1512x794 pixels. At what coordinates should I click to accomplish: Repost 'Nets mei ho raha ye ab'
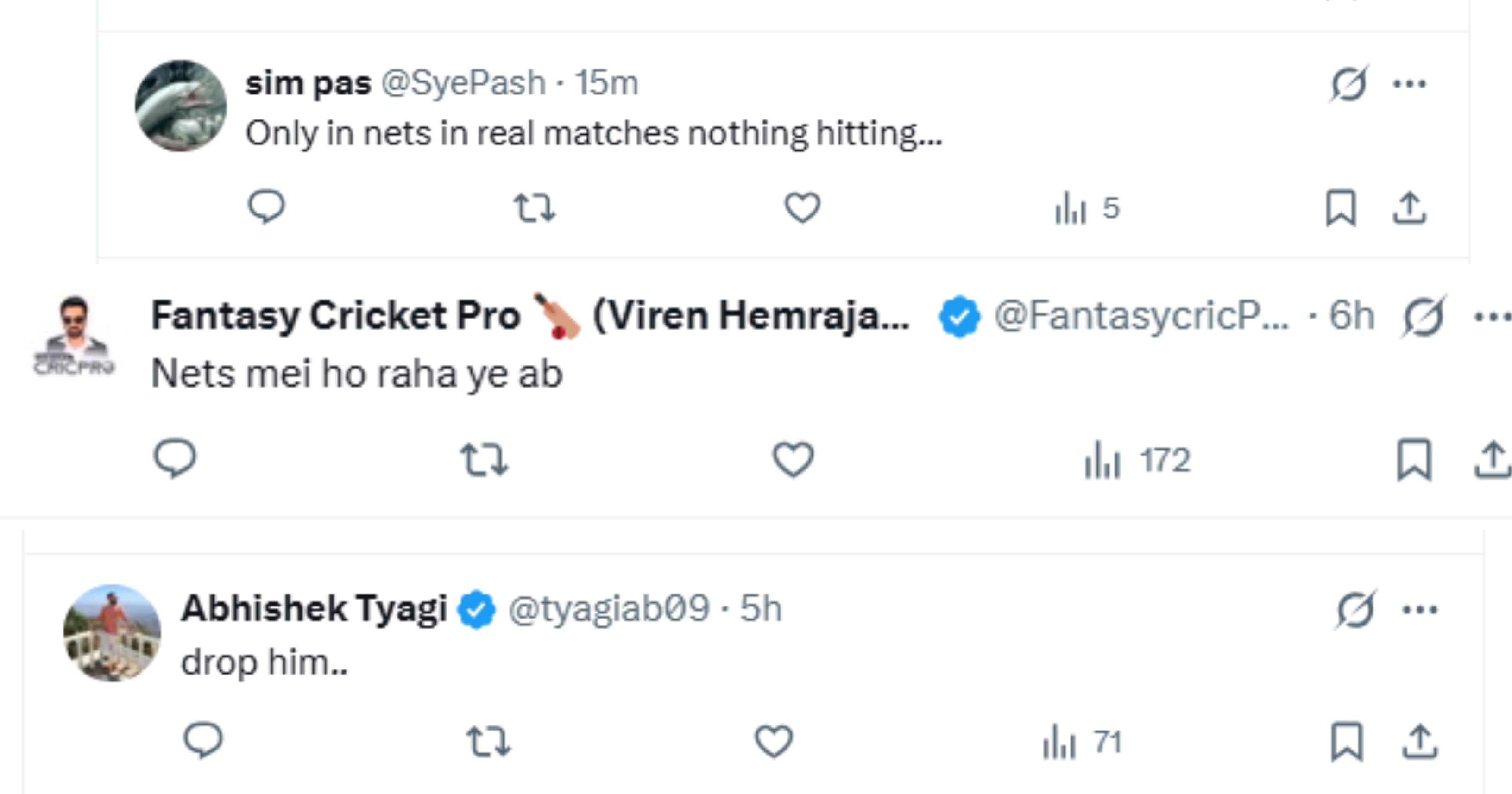coord(484,459)
